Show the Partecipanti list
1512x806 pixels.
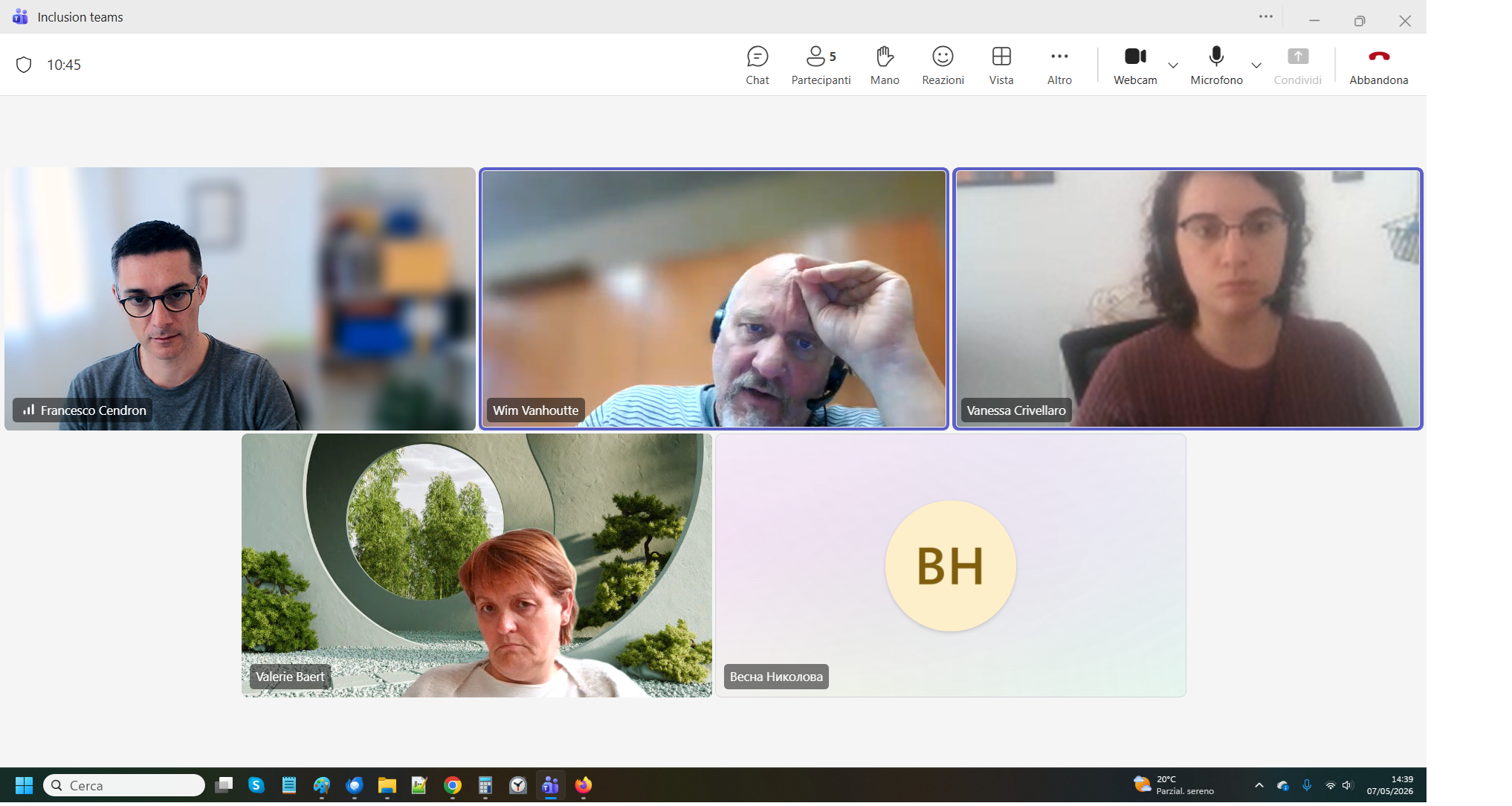point(821,65)
